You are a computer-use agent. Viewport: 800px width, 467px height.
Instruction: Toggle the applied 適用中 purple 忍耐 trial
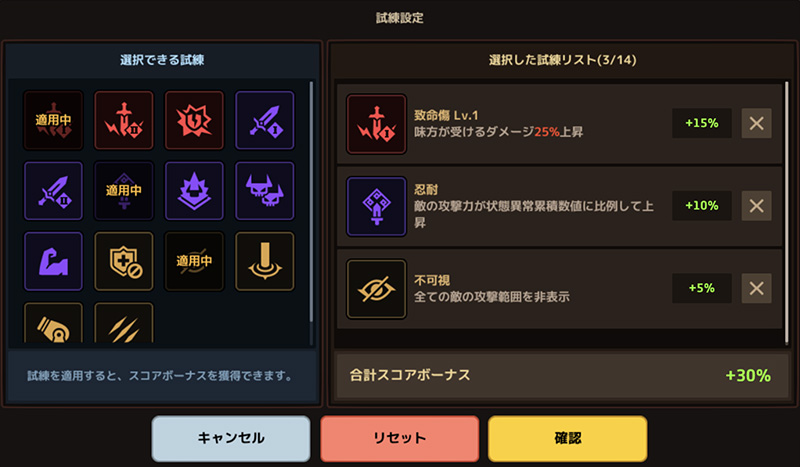(124, 191)
